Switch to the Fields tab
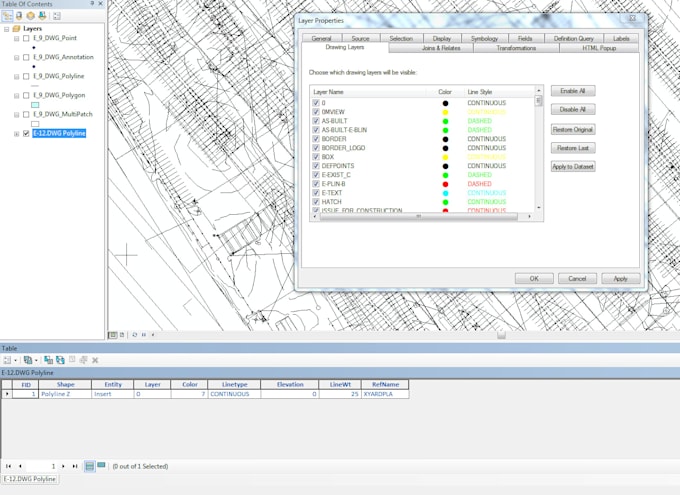Image resolution: width=680 pixels, height=495 pixels. [525, 38]
